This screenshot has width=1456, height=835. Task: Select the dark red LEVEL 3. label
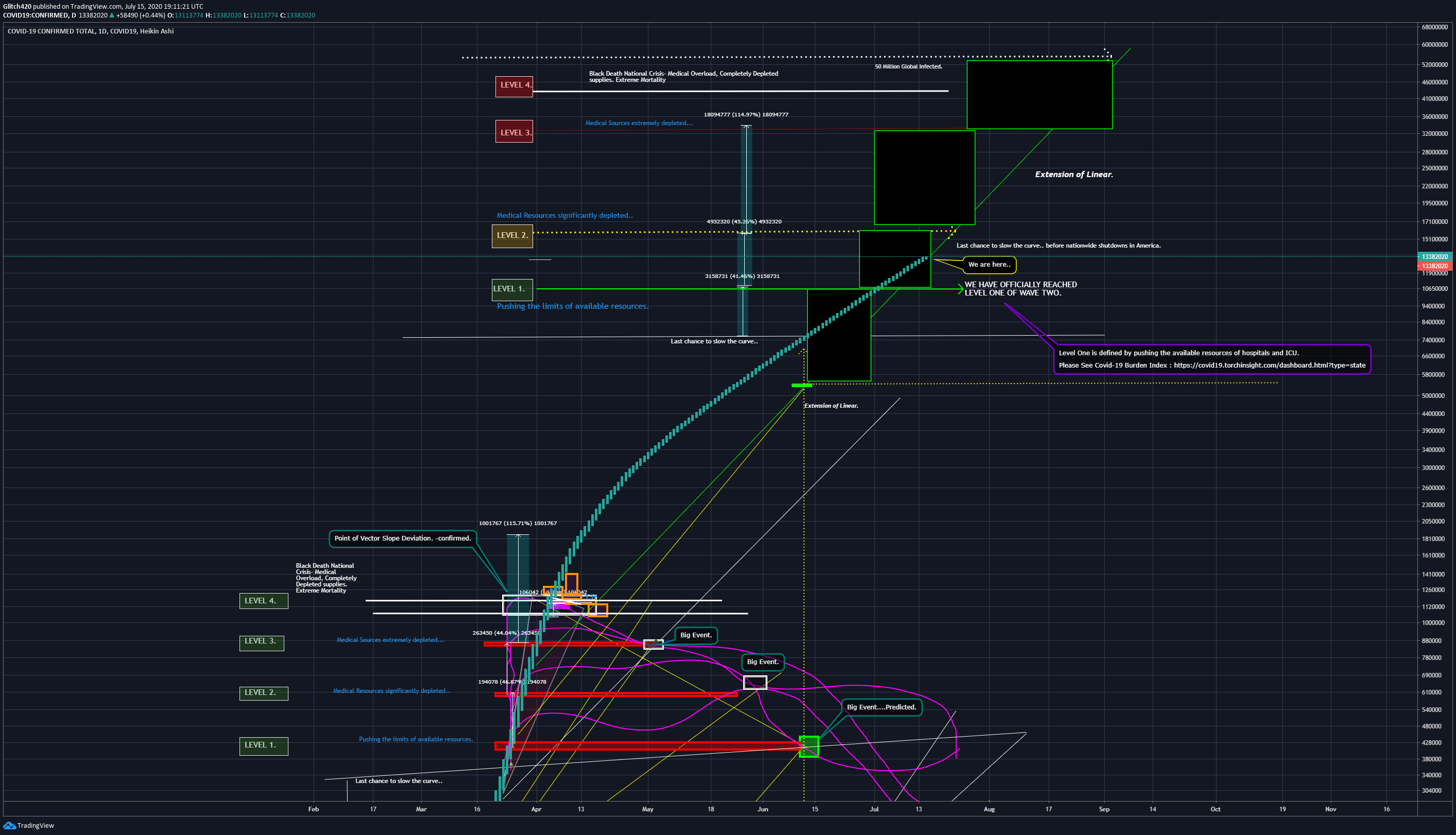coord(514,131)
